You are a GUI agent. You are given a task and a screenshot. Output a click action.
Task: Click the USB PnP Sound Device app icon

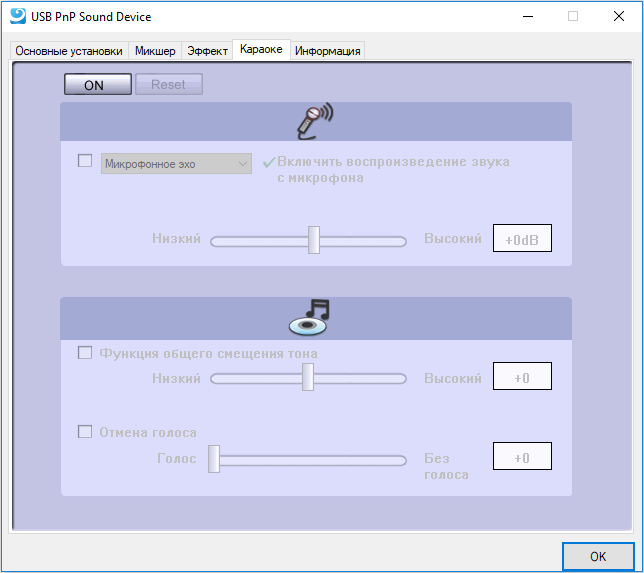[x=18, y=16]
